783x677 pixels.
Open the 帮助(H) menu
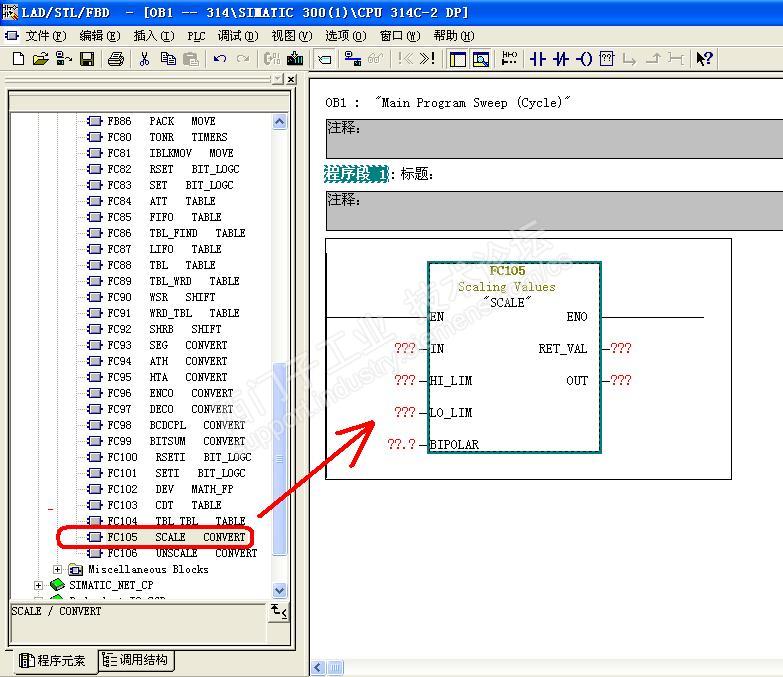coord(453,35)
